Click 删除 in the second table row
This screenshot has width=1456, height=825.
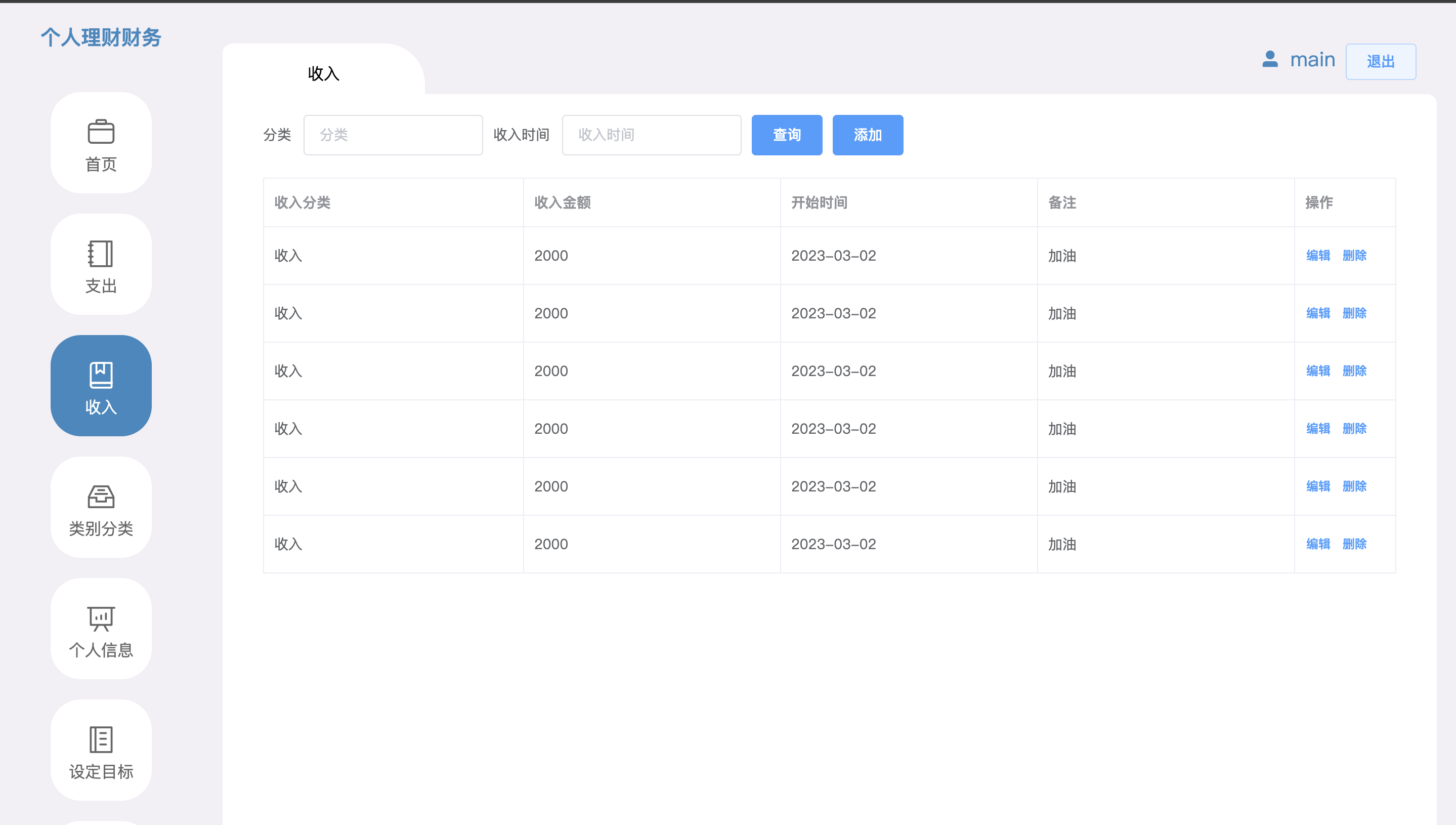[x=1355, y=313]
